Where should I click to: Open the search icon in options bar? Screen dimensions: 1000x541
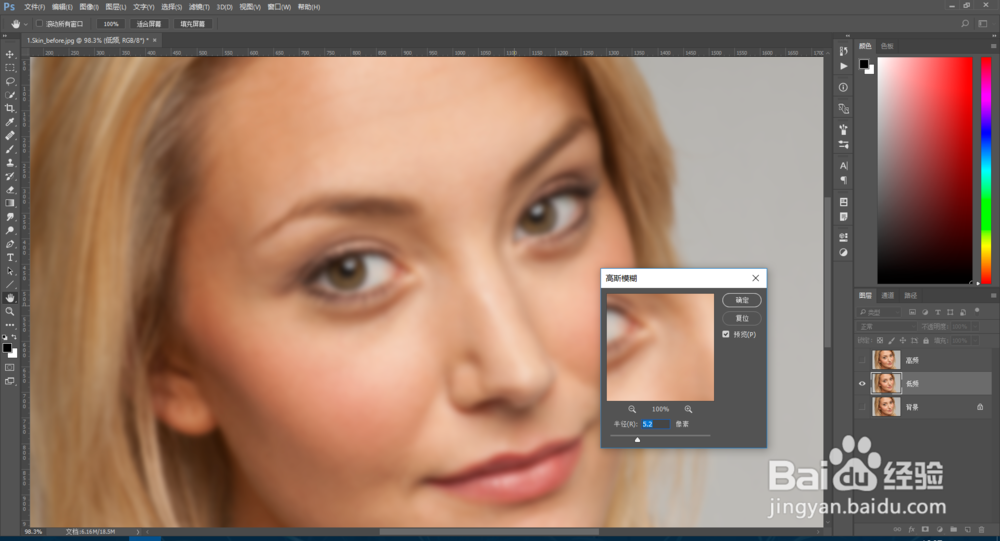965,24
